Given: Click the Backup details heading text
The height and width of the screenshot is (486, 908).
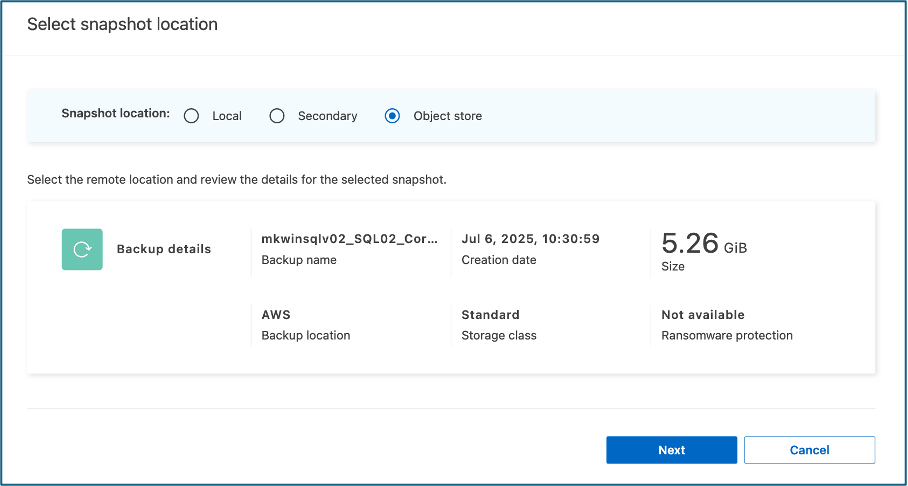Looking at the screenshot, I should pyautogui.click(x=164, y=249).
